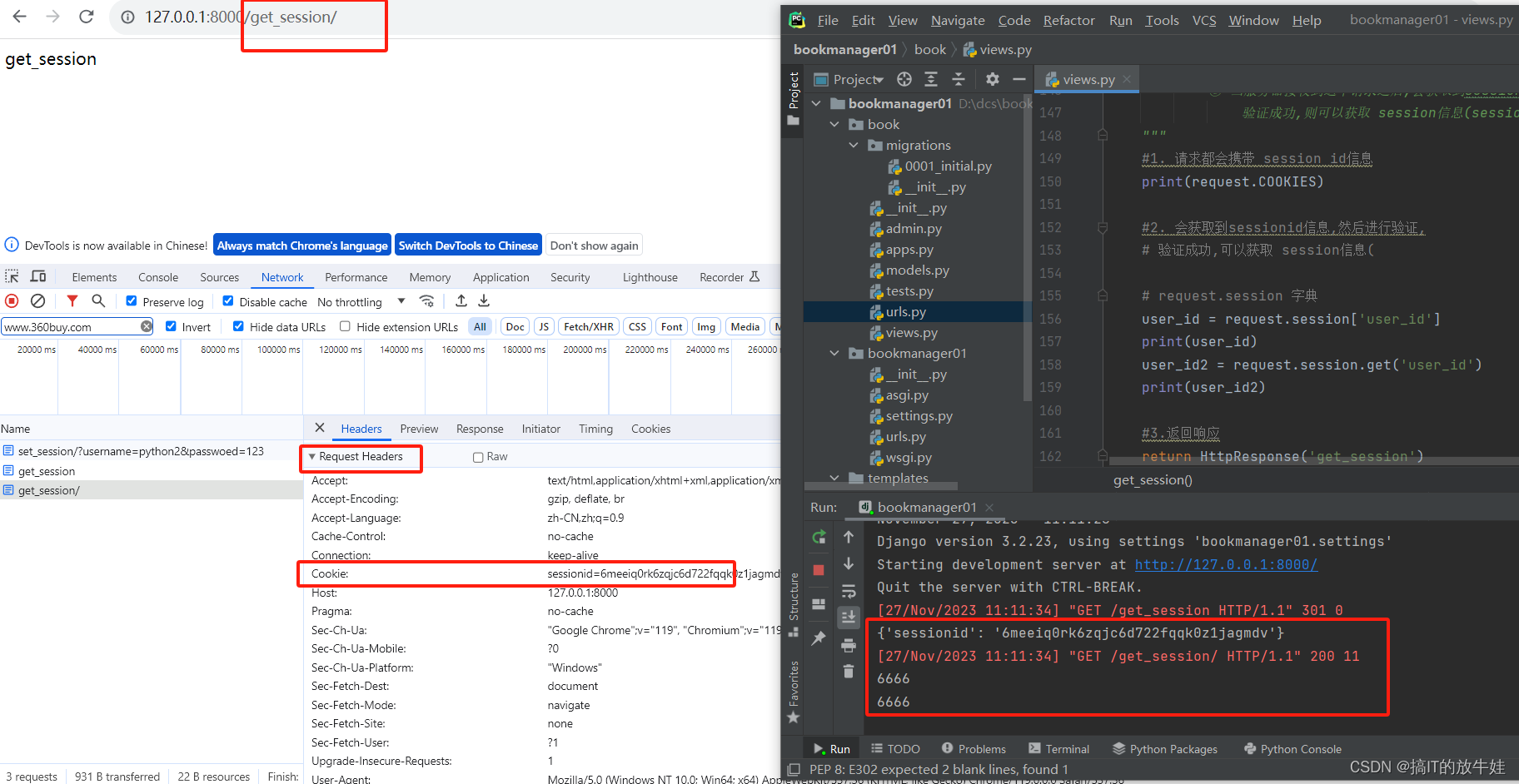Open PyCharm project panel settings gear
The image size is (1519, 784).
(992, 79)
